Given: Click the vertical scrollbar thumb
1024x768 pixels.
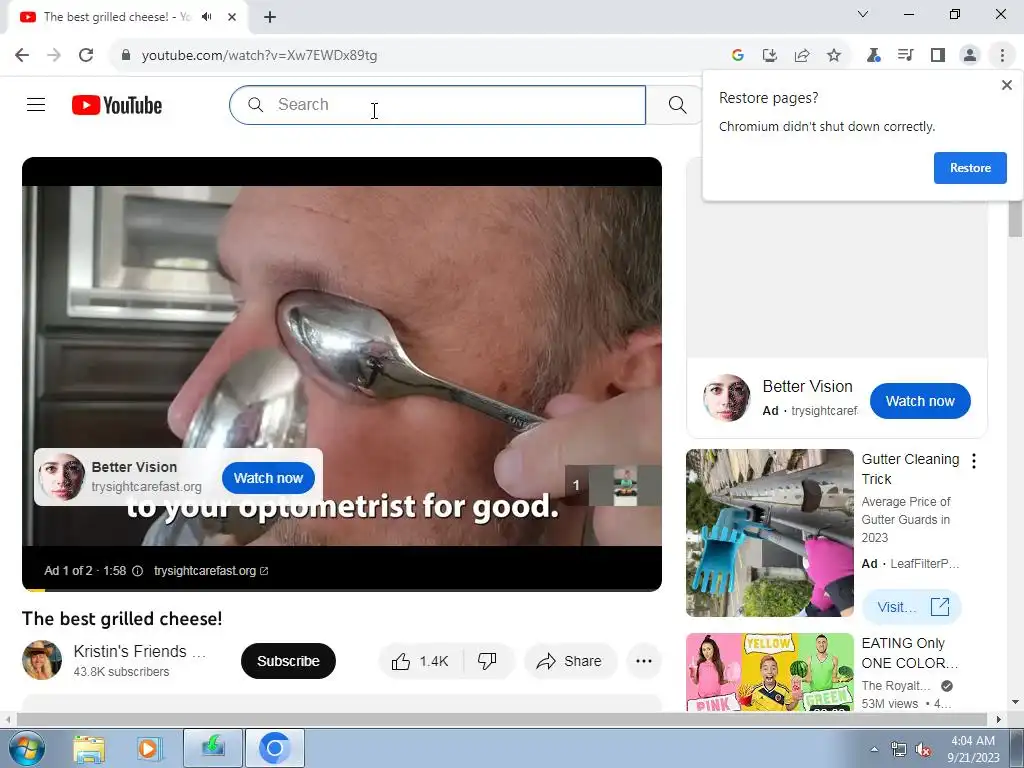Looking at the screenshot, I should (1016, 219).
